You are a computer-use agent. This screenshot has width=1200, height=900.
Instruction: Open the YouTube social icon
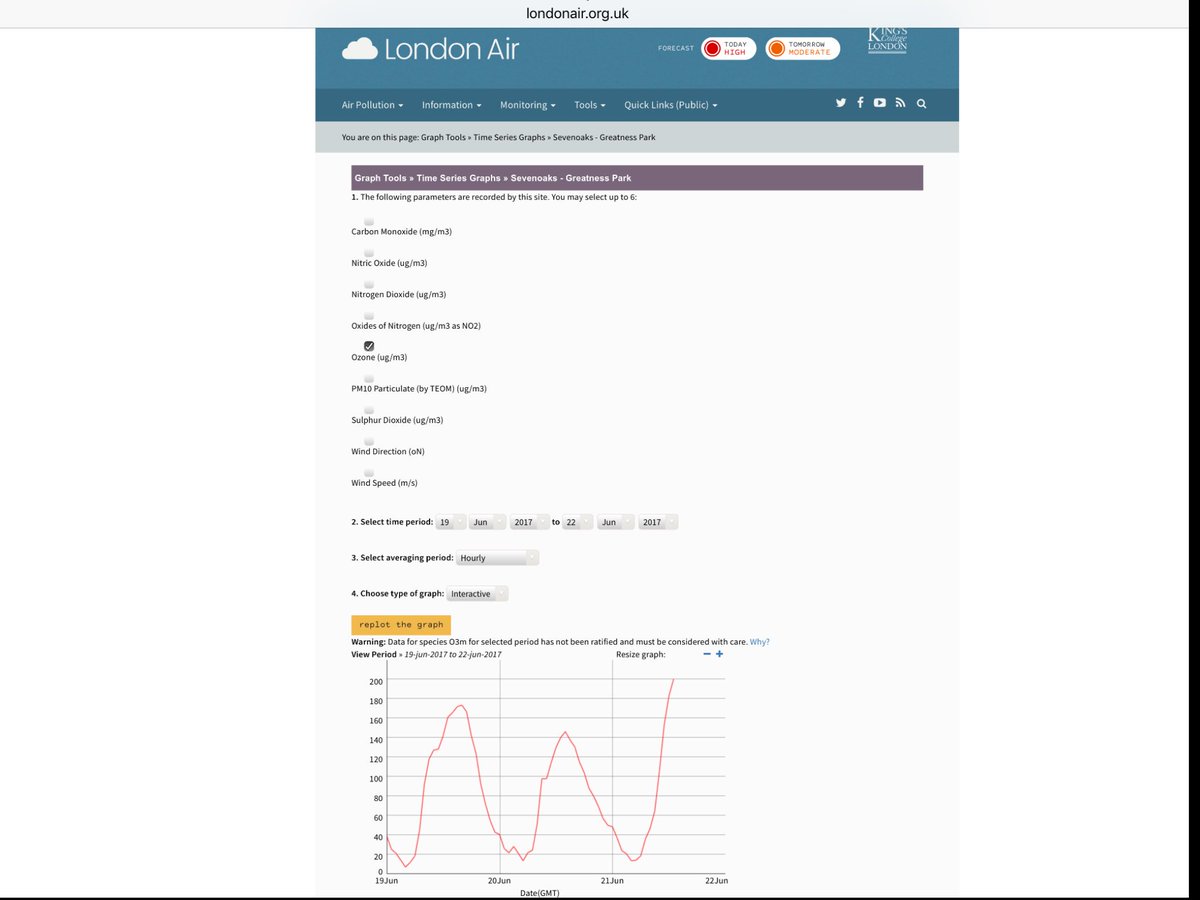tap(879, 103)
